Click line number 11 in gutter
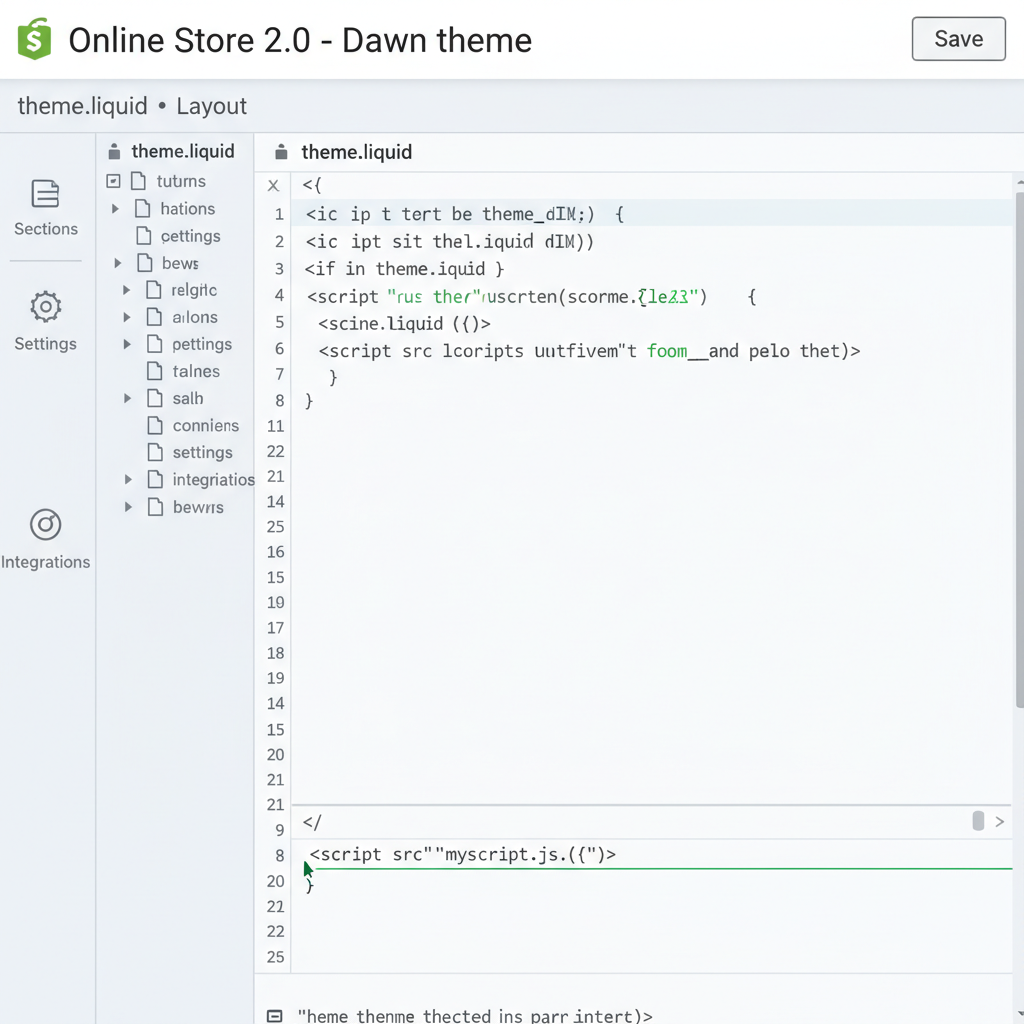This screenshot has height=1024, width=1024. click(x=276, y=426)
